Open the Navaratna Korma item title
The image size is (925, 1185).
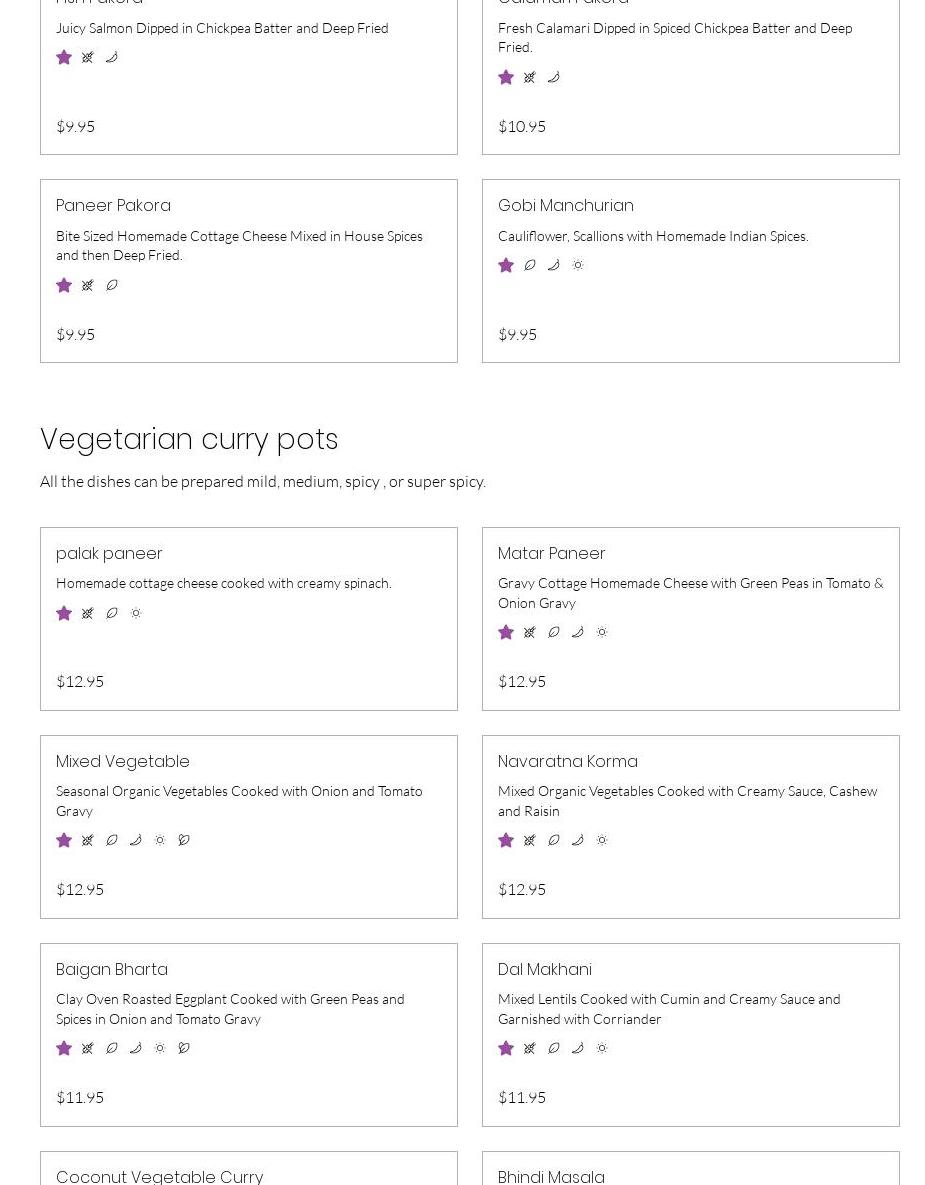pos(567,761)
